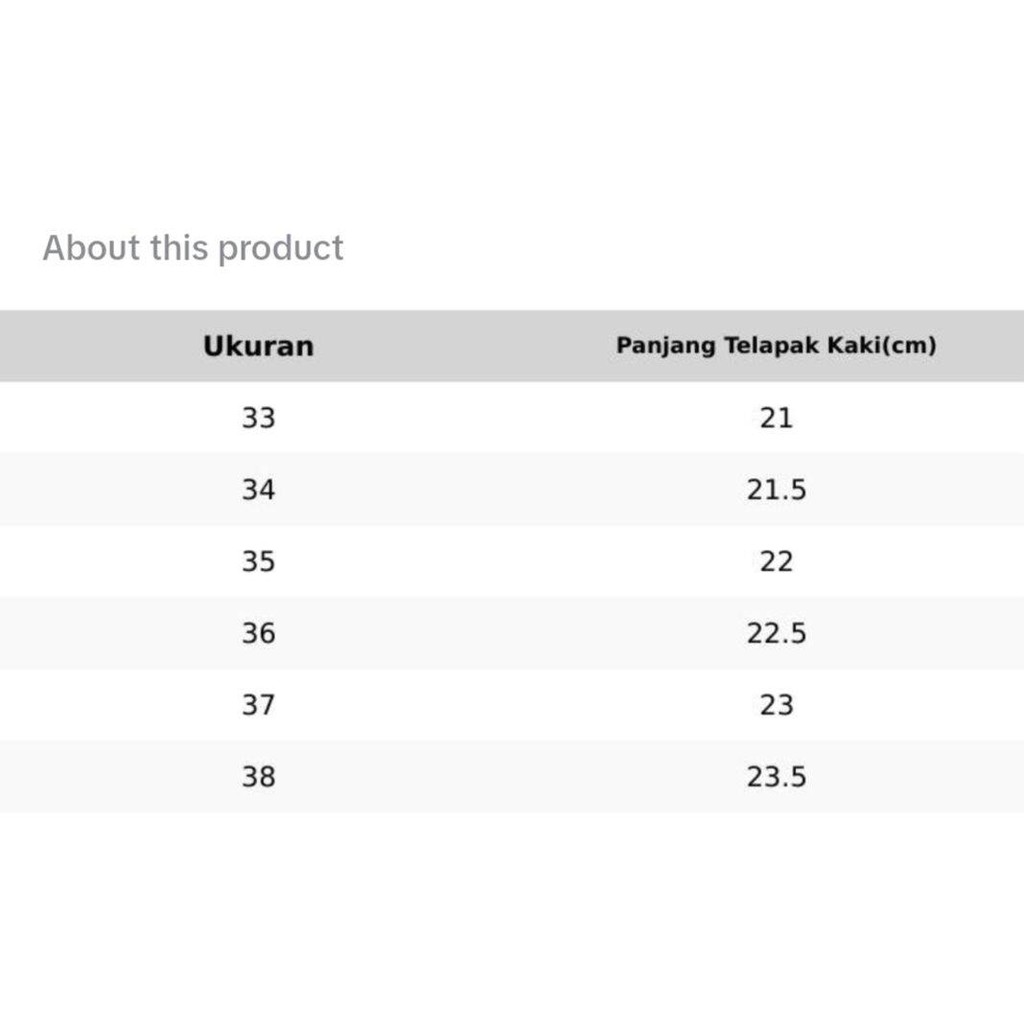Select size 34 cell
The width and height of the screenshot is (1024, 1024).
[258, 490]
